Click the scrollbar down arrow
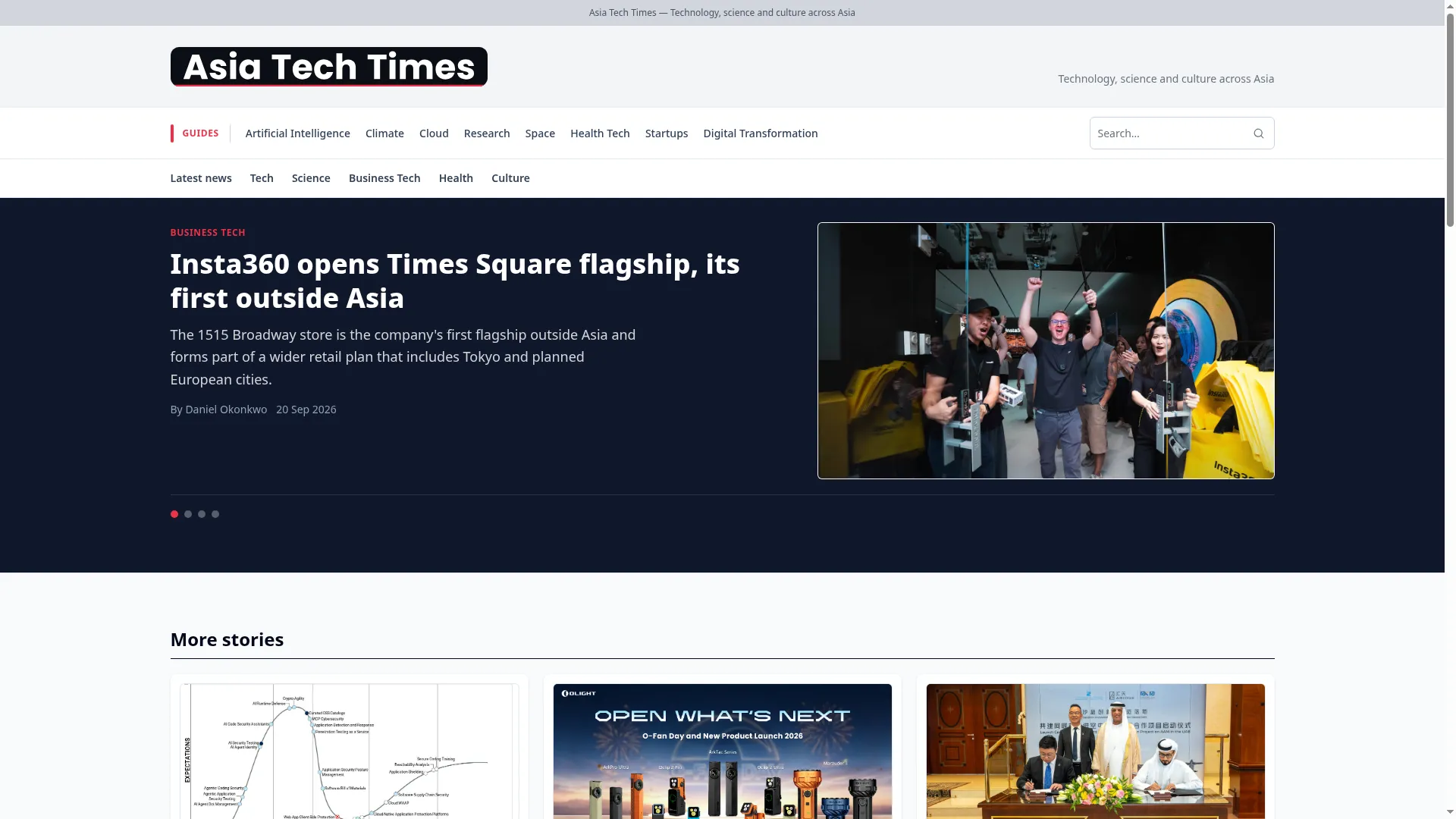Screen dimensions: 1456x819 click(1450, 812)
